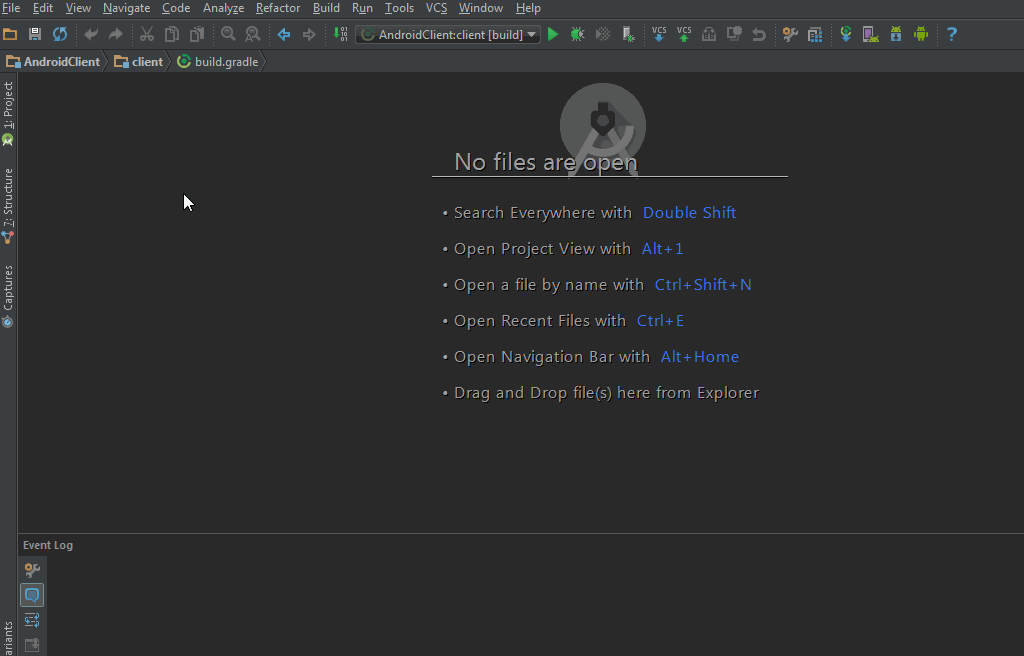The width and height of the screenshot is (1024, 656).
Task: Click the Show History icon after VCS commit
Action: pos(709,34)
